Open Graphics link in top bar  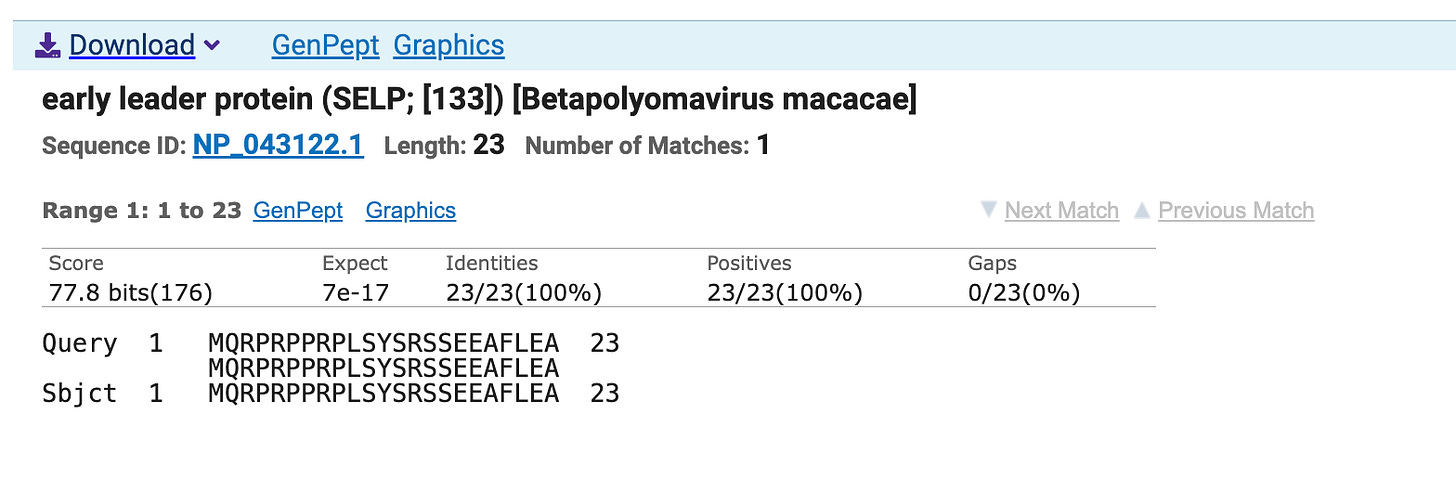click(448, 45)
